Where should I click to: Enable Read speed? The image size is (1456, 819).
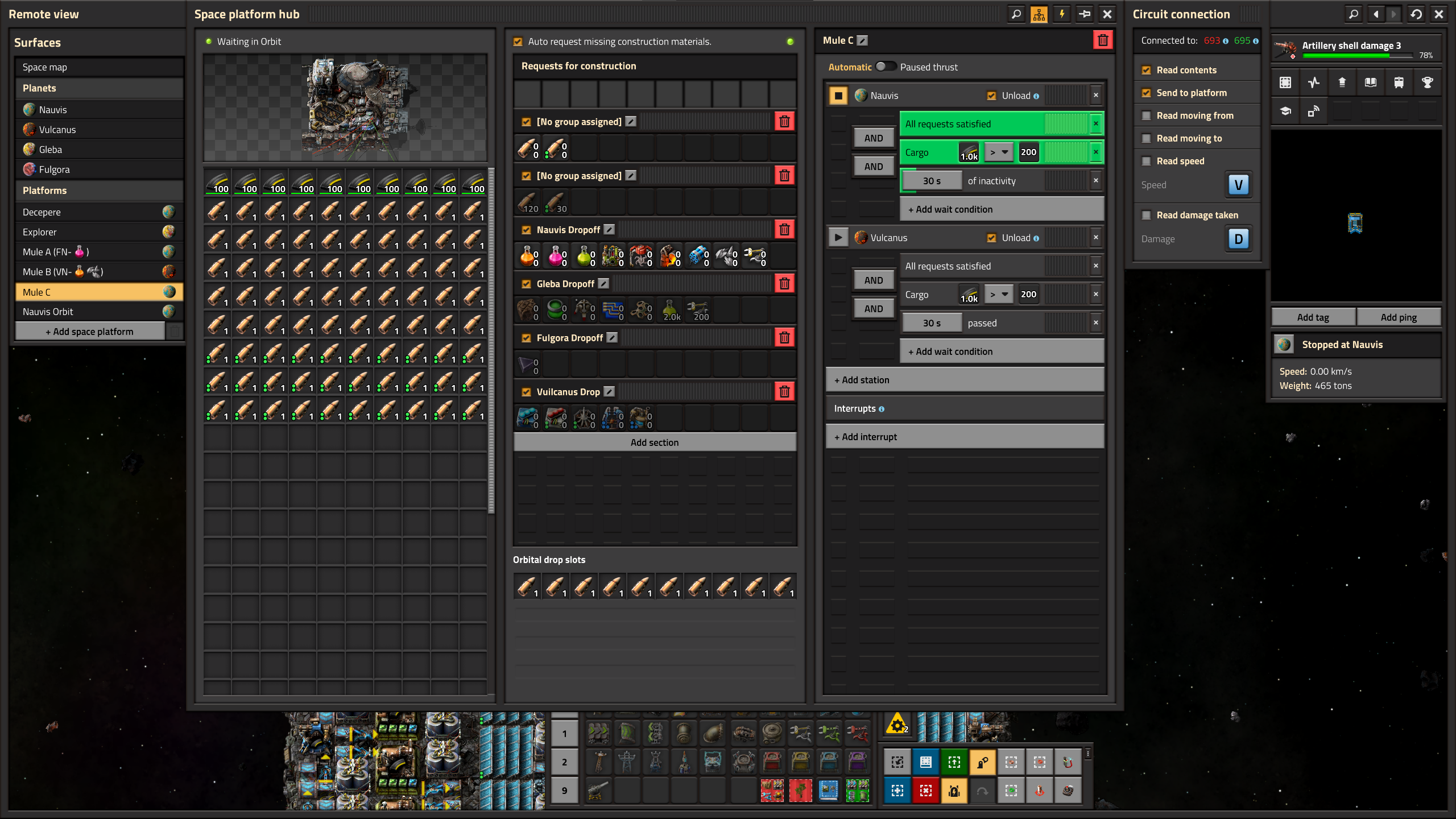tap(1147, 161)
